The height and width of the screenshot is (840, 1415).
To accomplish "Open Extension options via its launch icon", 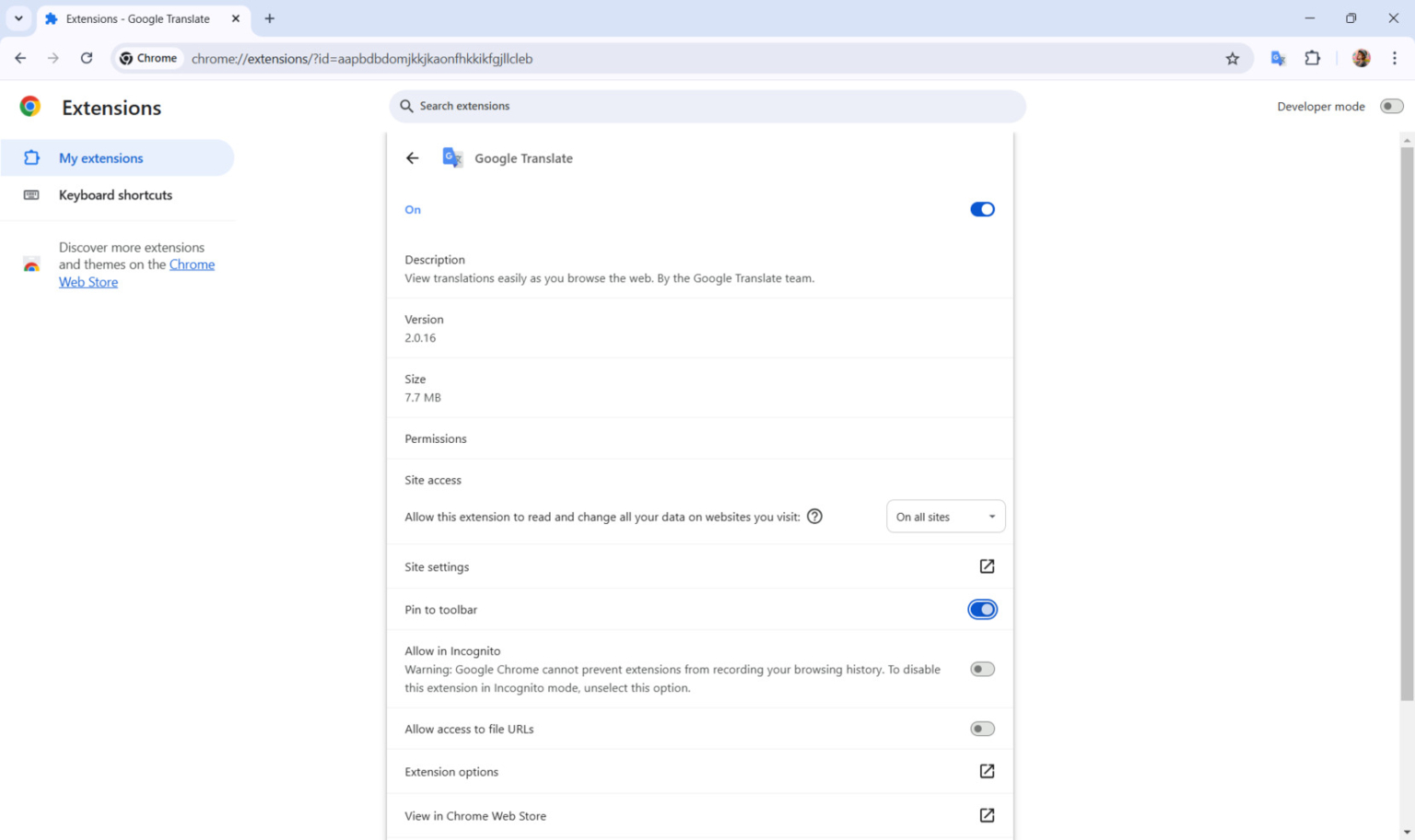I will pyautogui.click(x=986, y=771).
